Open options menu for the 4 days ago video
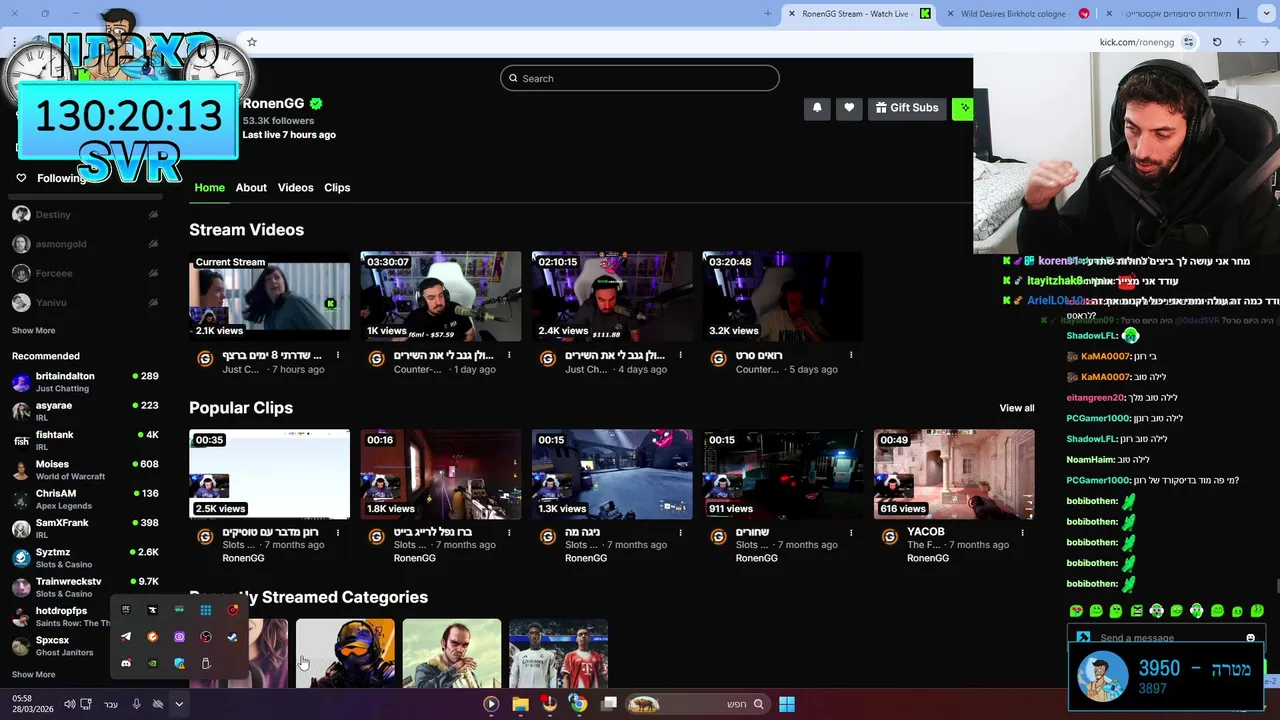Image resolution: width=1280 pixels, height=720 pixels. pyautogui.click(x=680, y=355)
